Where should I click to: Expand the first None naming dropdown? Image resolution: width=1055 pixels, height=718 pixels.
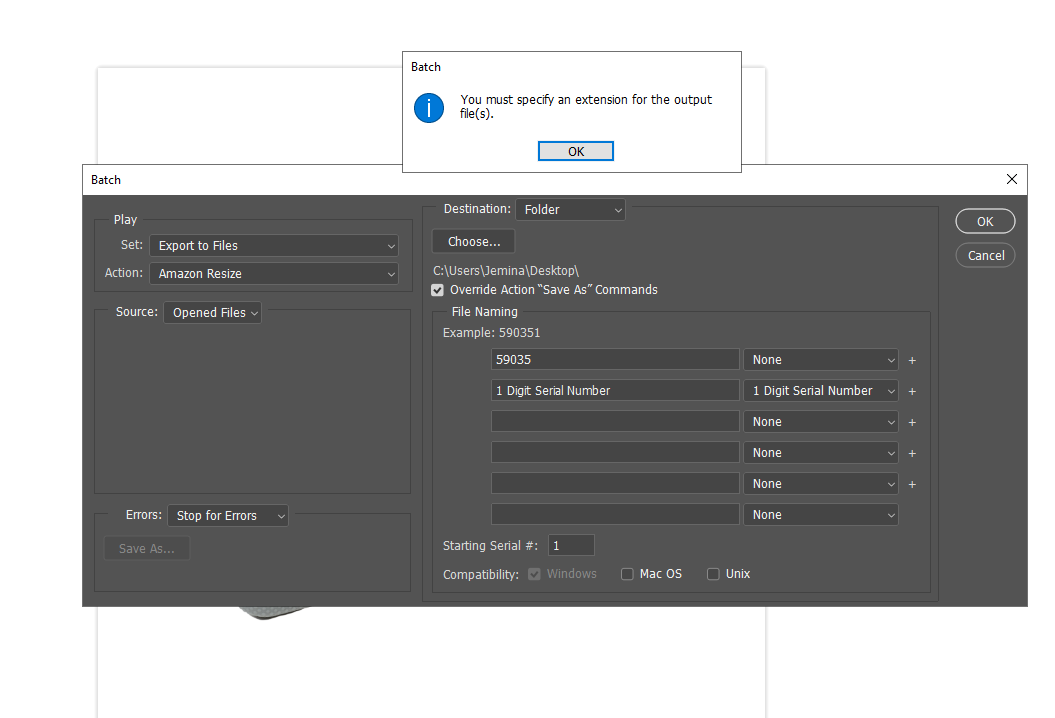pyautogui.click(x=820, y=359)
